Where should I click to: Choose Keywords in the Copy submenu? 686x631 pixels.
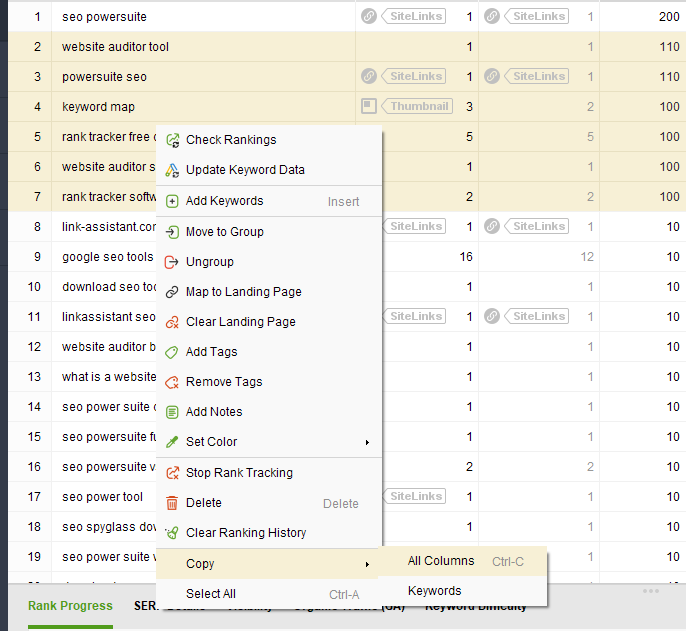(462, 591)
